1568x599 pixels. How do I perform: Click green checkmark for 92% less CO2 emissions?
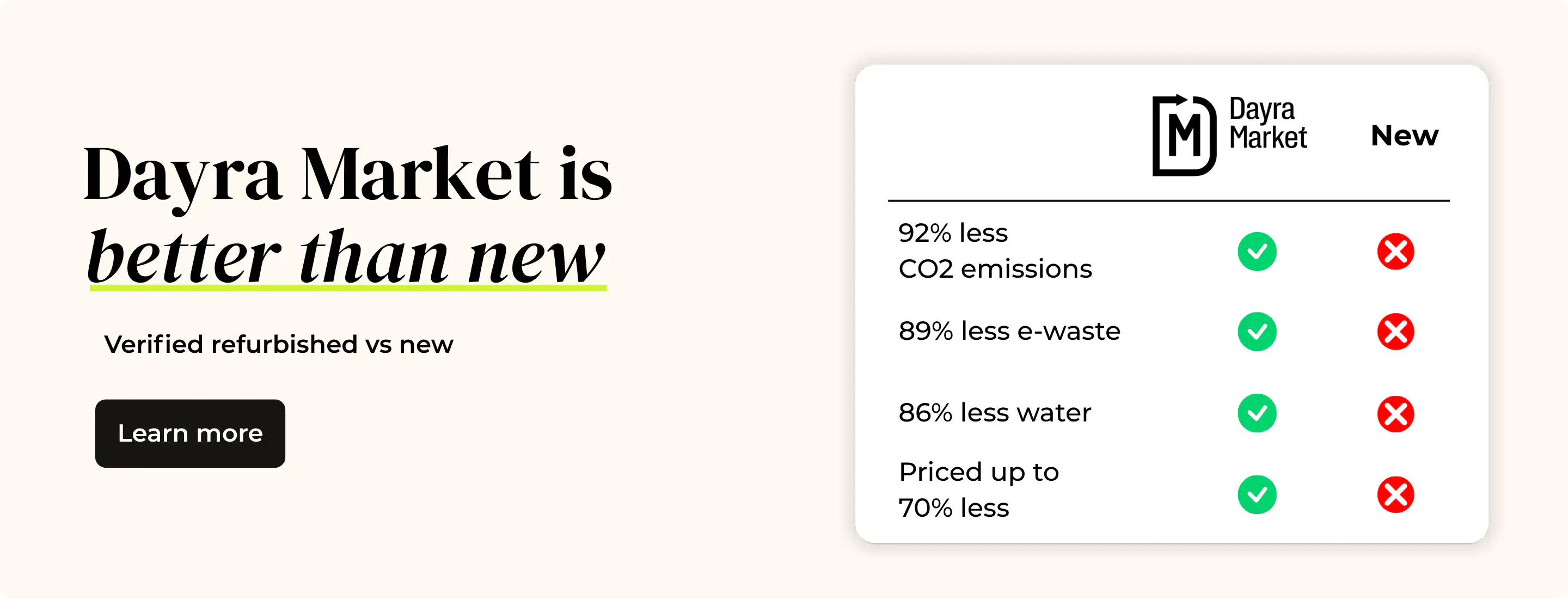1257,252
